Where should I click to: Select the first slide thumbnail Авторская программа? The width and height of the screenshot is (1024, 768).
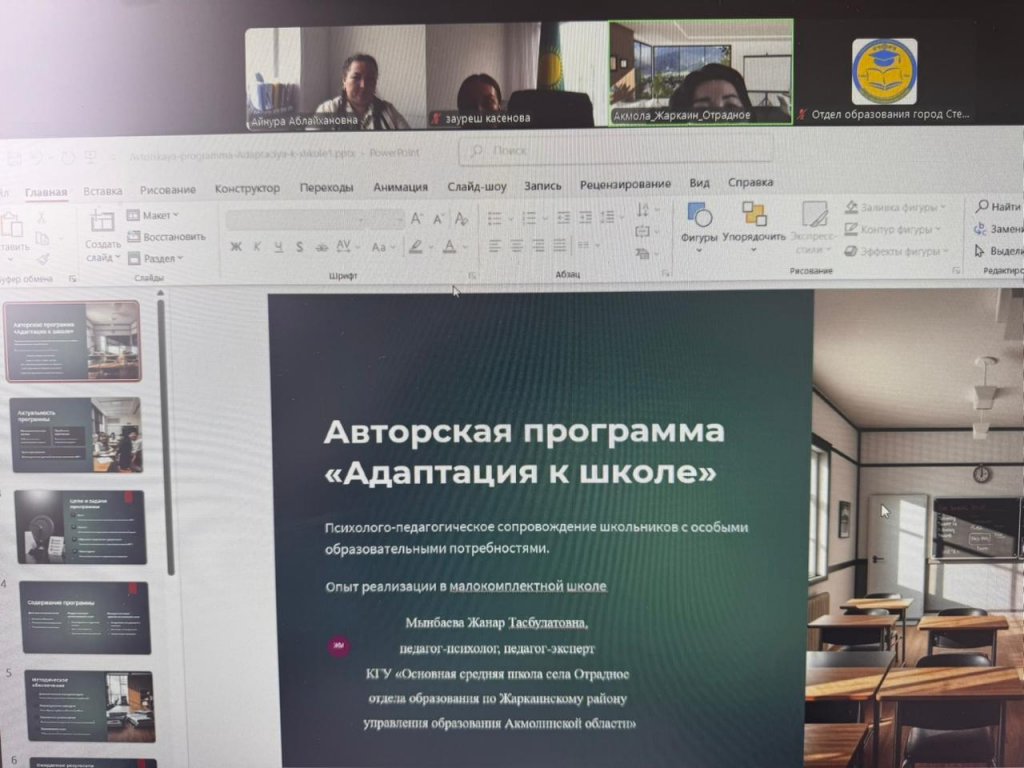(x=72, y=341)
